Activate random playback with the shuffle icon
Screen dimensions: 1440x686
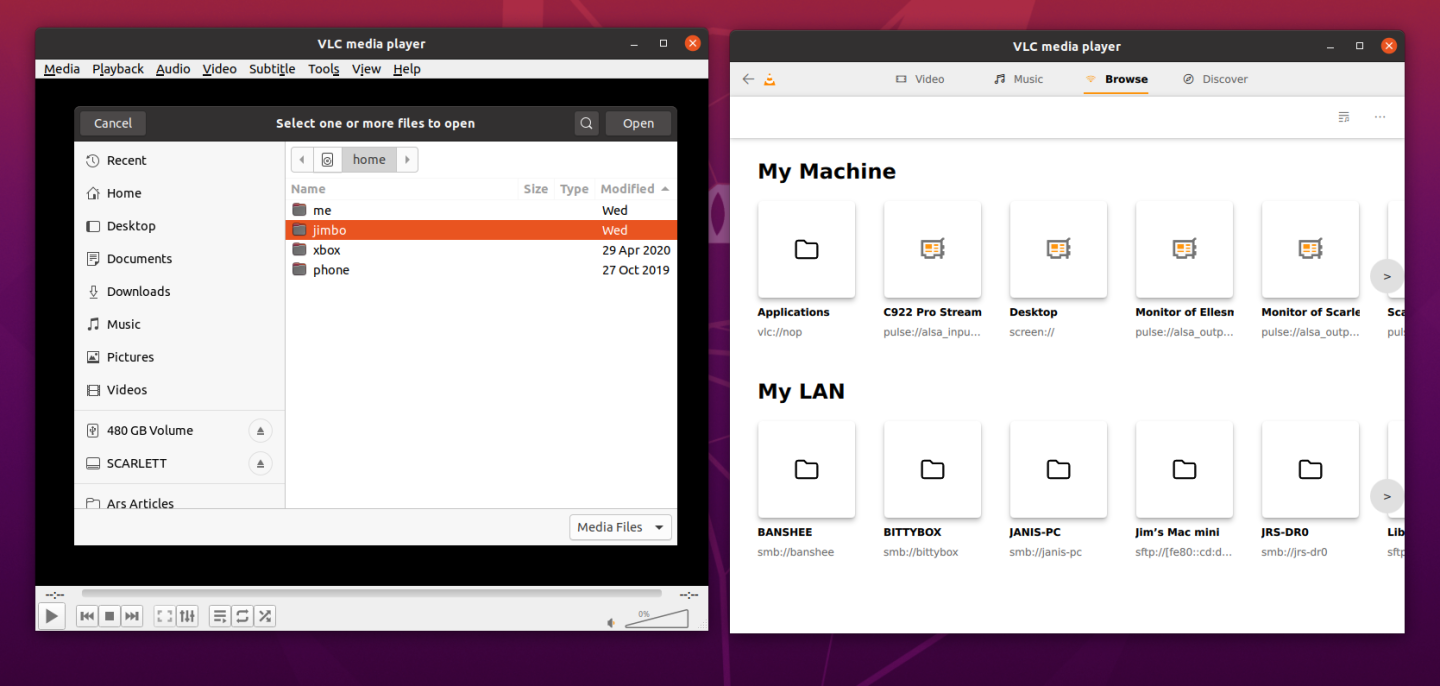pyautogui.click(x=264, y=616)
